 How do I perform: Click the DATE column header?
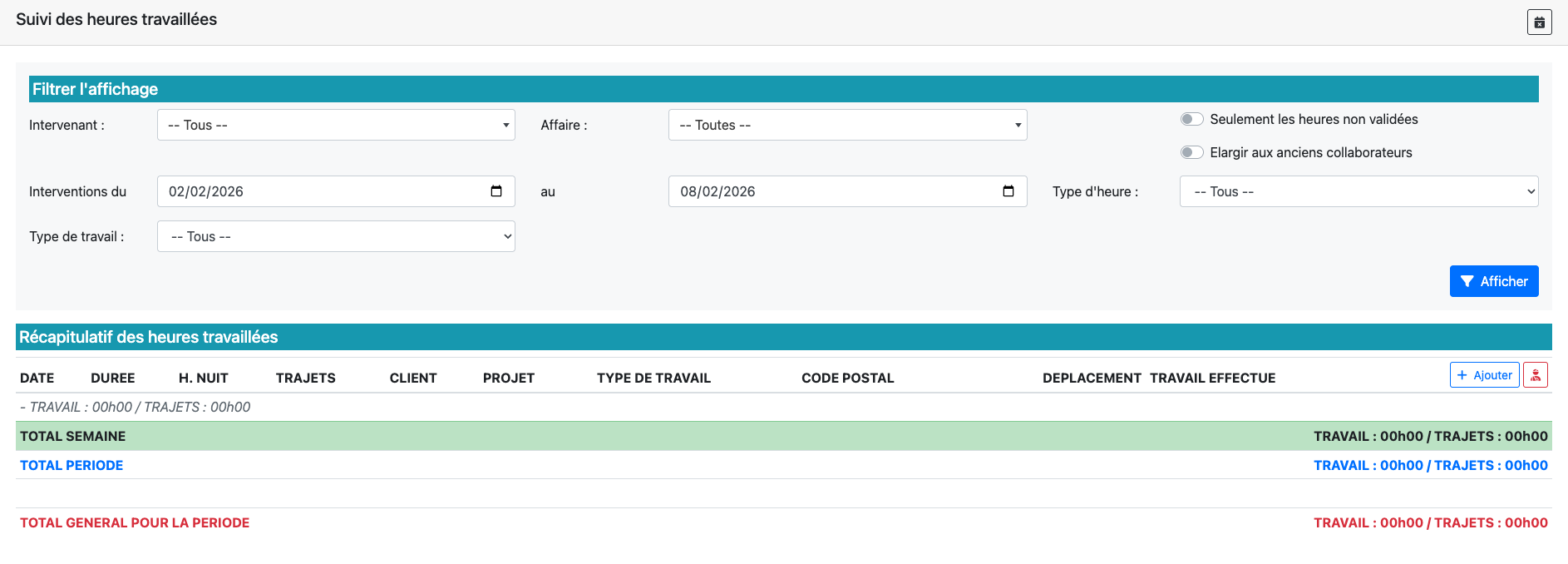point(37,378)
